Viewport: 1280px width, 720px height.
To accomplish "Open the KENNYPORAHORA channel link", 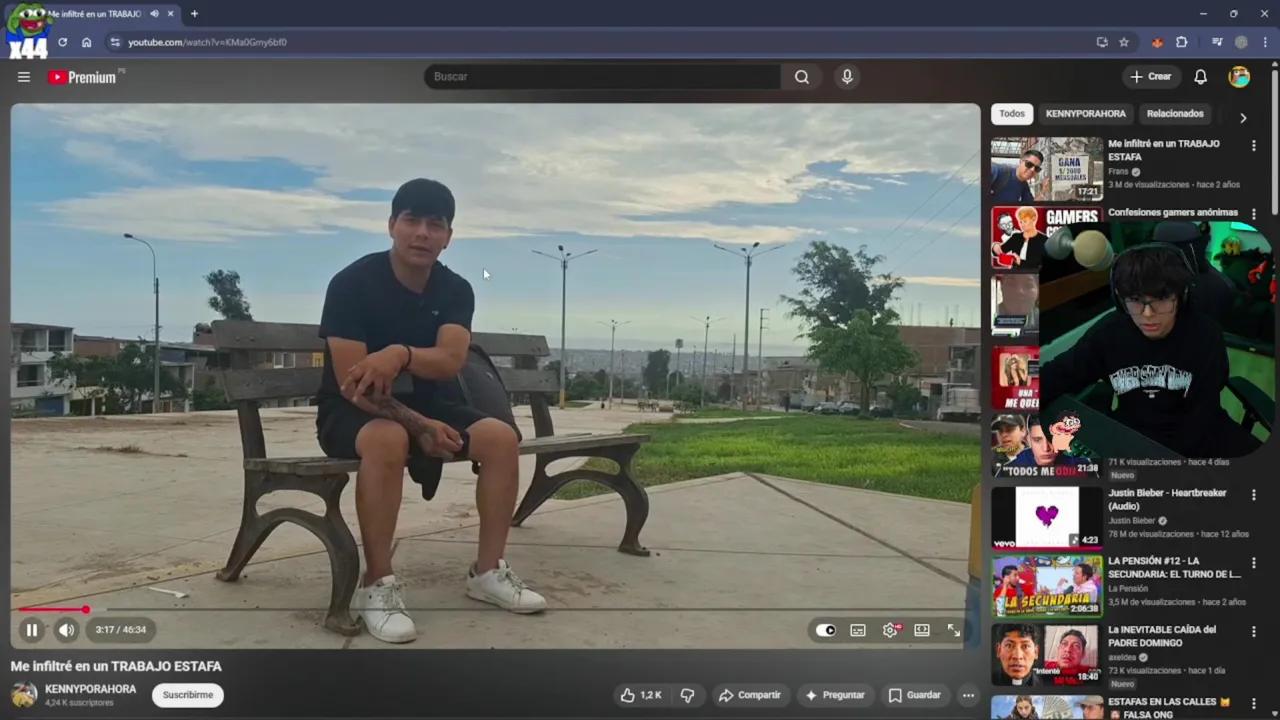I will pyautogui.click(x=90, y=689).
